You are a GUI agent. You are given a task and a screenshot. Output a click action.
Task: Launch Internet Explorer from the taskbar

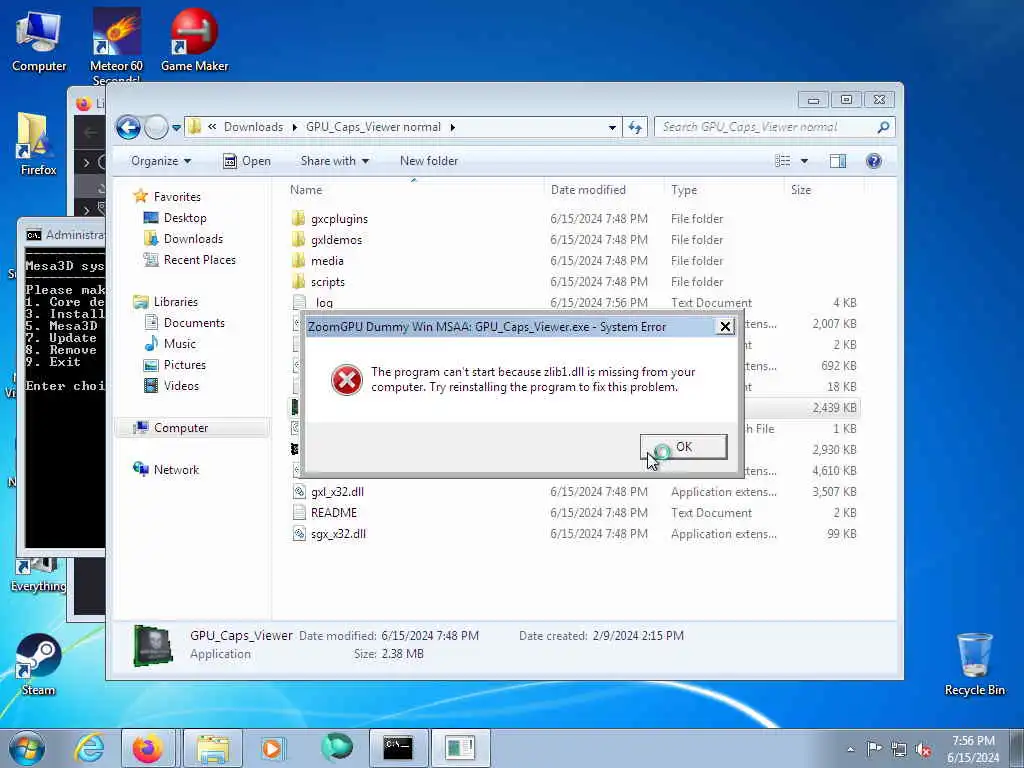pos(88,748)
